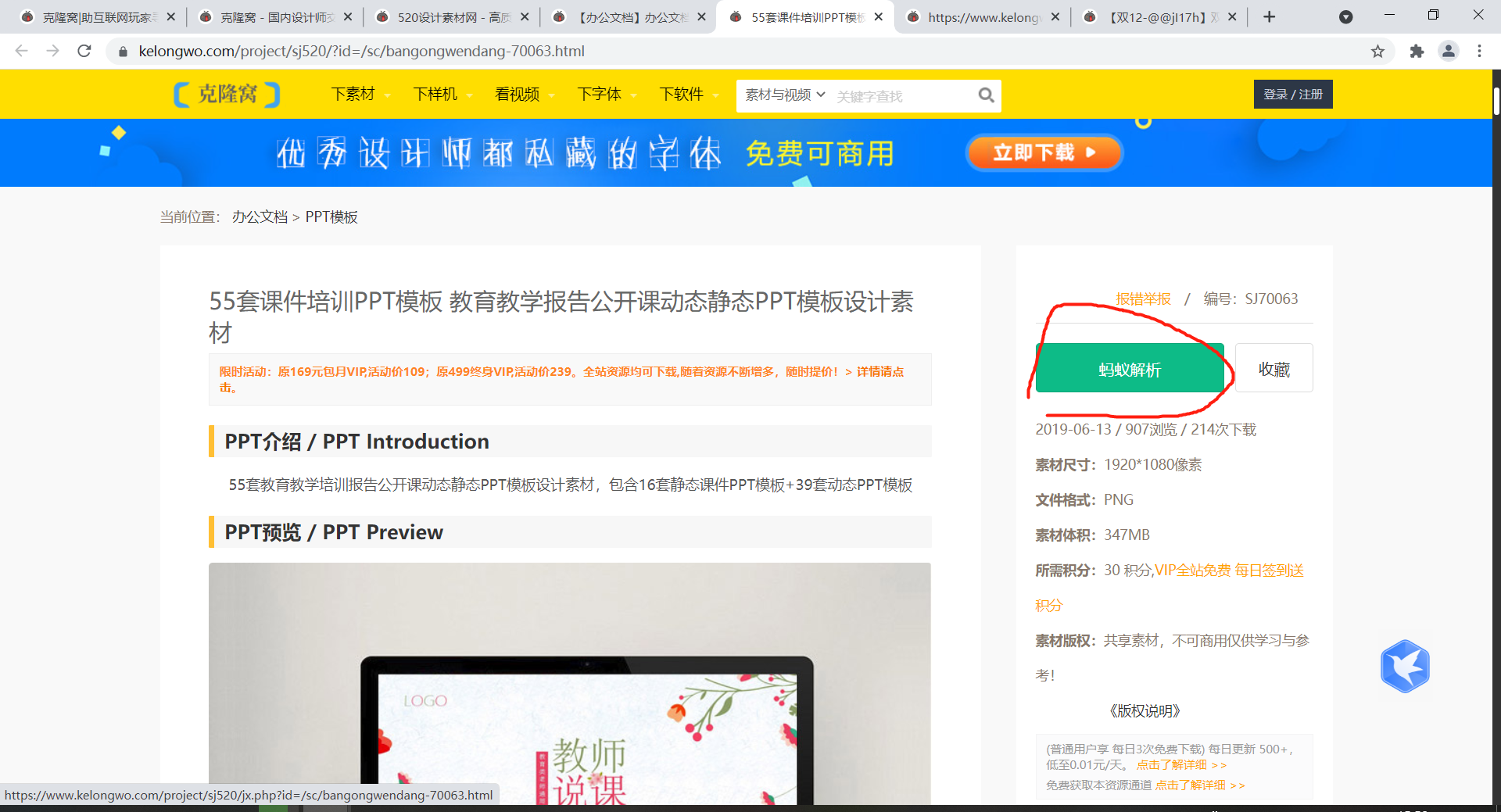Expand the 下素材 menu
The height and width of the screenshot is (812, 1501).
[x=359, y=95]
